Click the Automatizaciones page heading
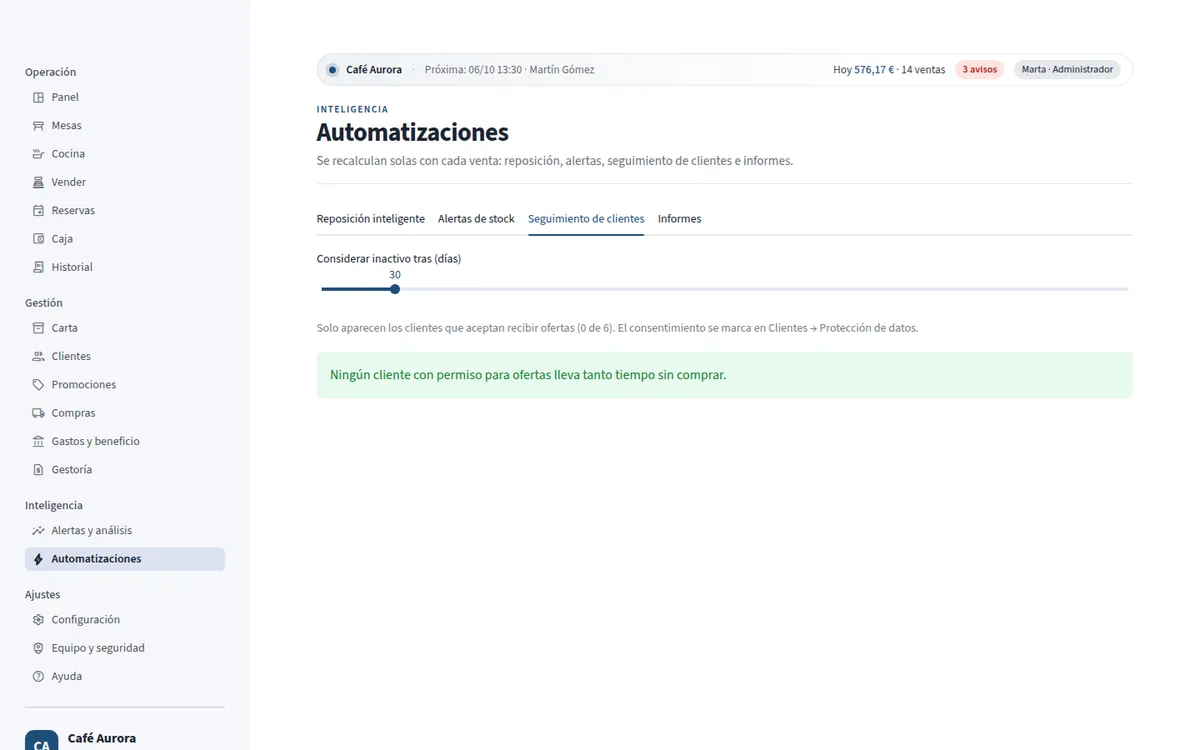The height and width of the screenshot is (750, 1200). [x=413, y=132]
